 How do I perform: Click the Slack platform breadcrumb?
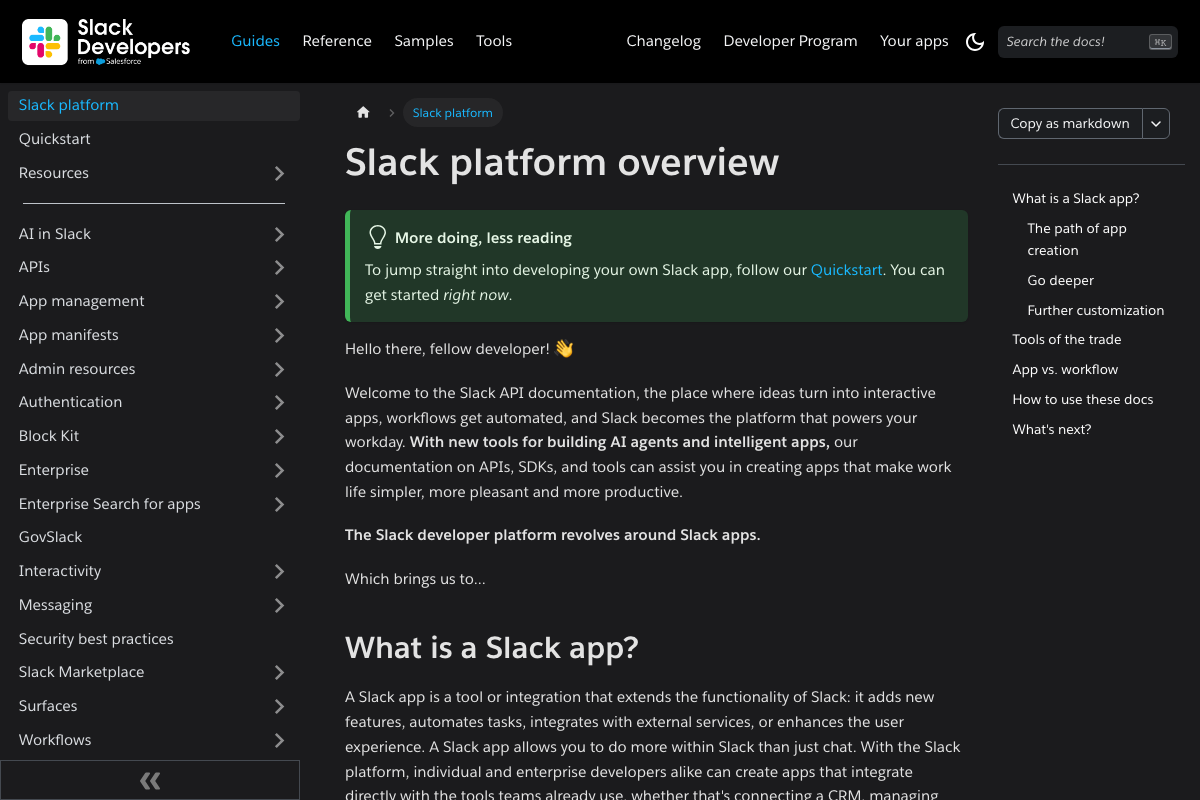point(452,112)
